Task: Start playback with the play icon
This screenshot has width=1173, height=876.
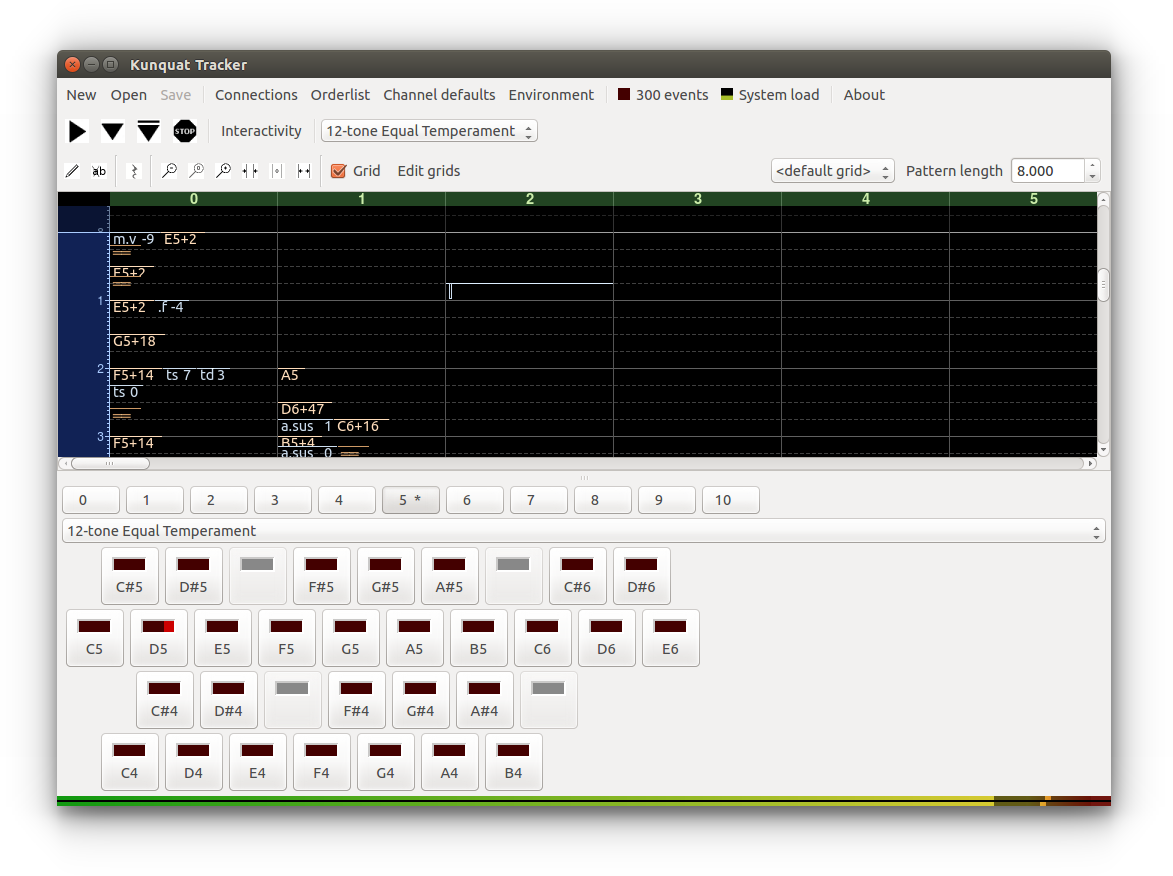Action: click(x=77, y=132)
